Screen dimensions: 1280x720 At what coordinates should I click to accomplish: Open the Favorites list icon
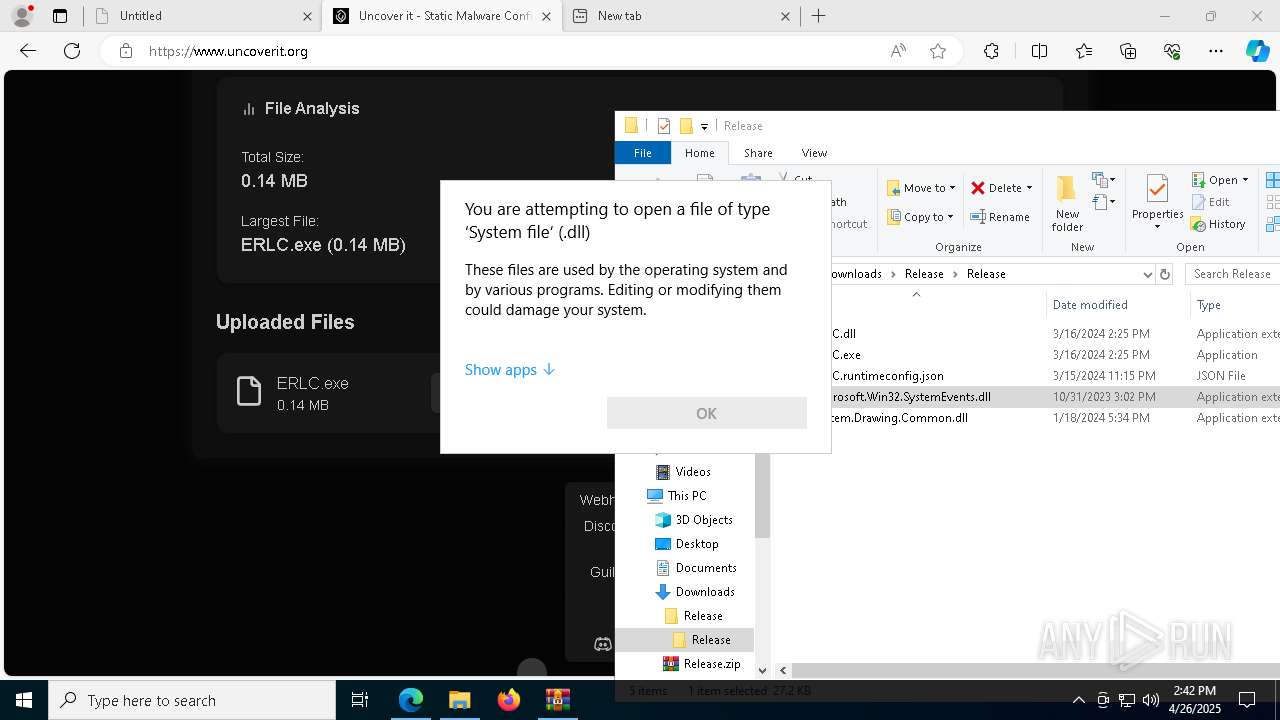point(1084,51)
